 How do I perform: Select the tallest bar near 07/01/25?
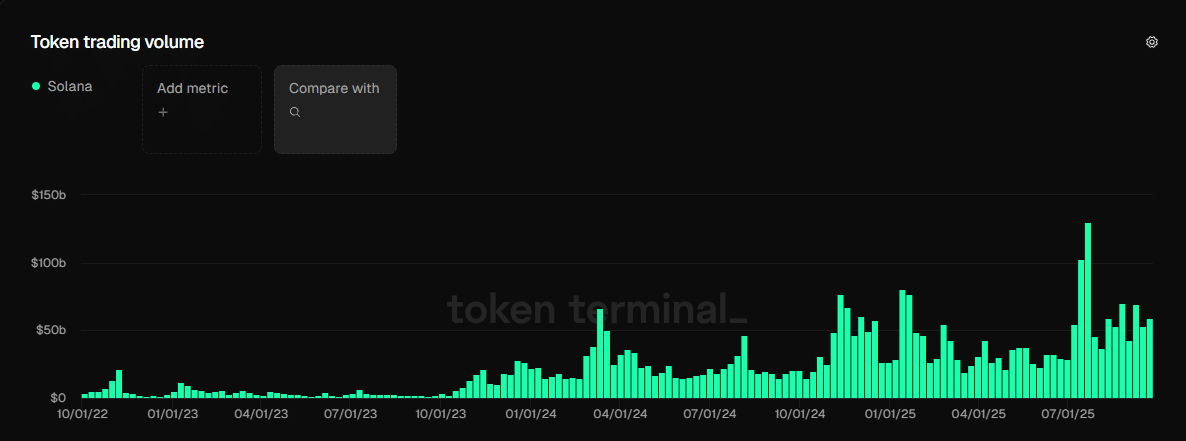(x=1088, y=310)
